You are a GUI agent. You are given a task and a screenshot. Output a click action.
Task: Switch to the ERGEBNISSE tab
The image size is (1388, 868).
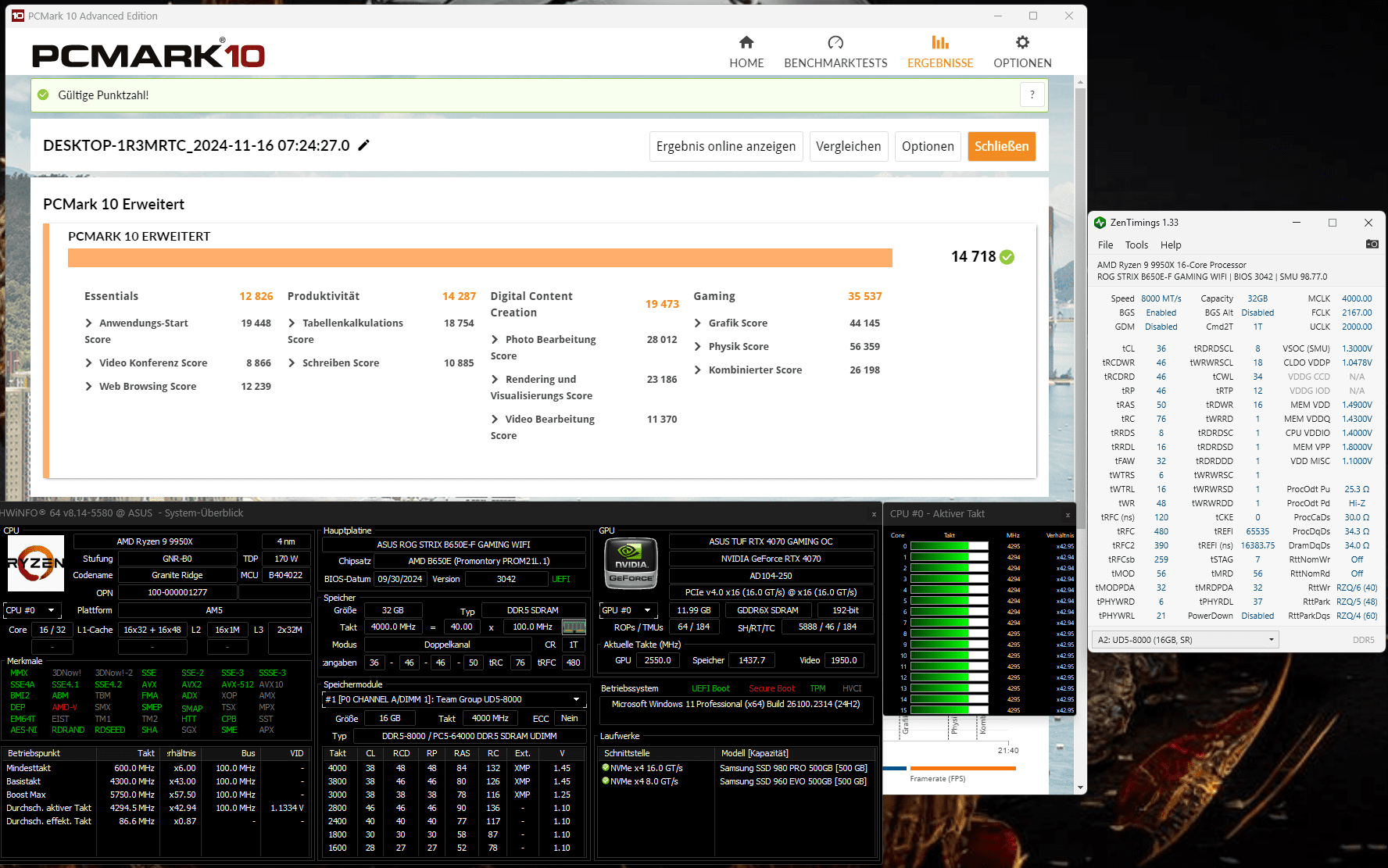click(940, 52)
